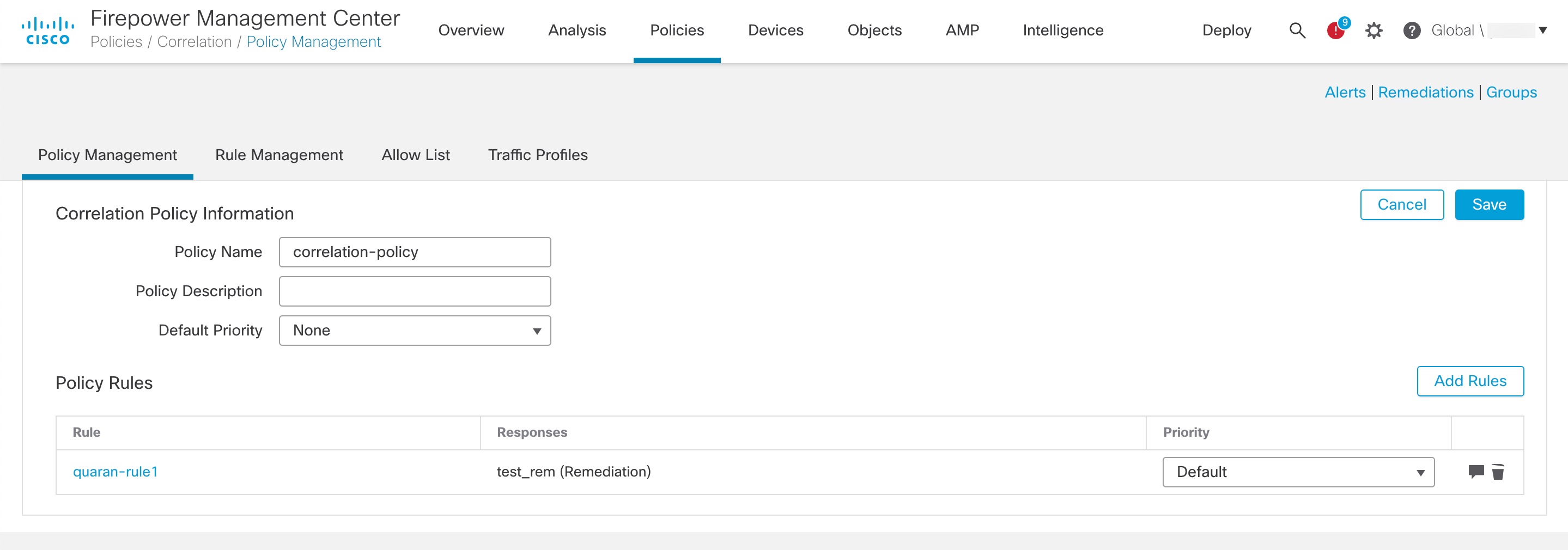This screenshot has height=550, width=1568.
Task: Save the correlation policy
Action: click(x=1489, y=204)
